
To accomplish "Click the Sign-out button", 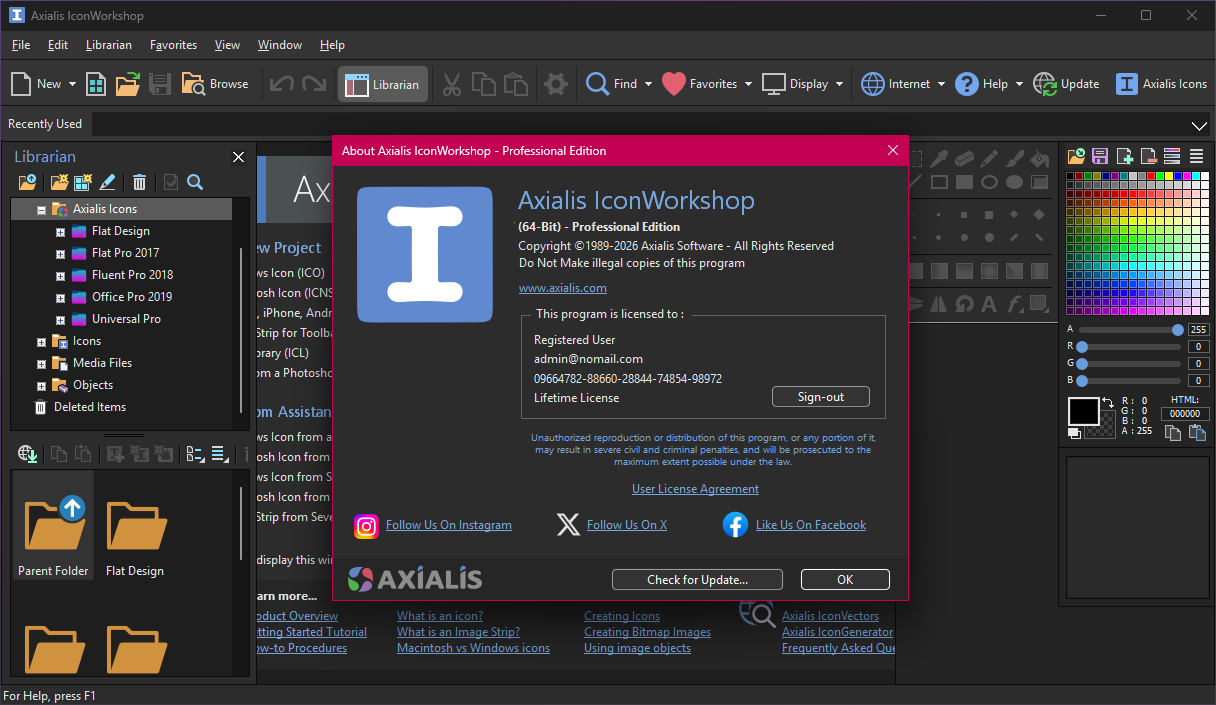I will (821, 397).
